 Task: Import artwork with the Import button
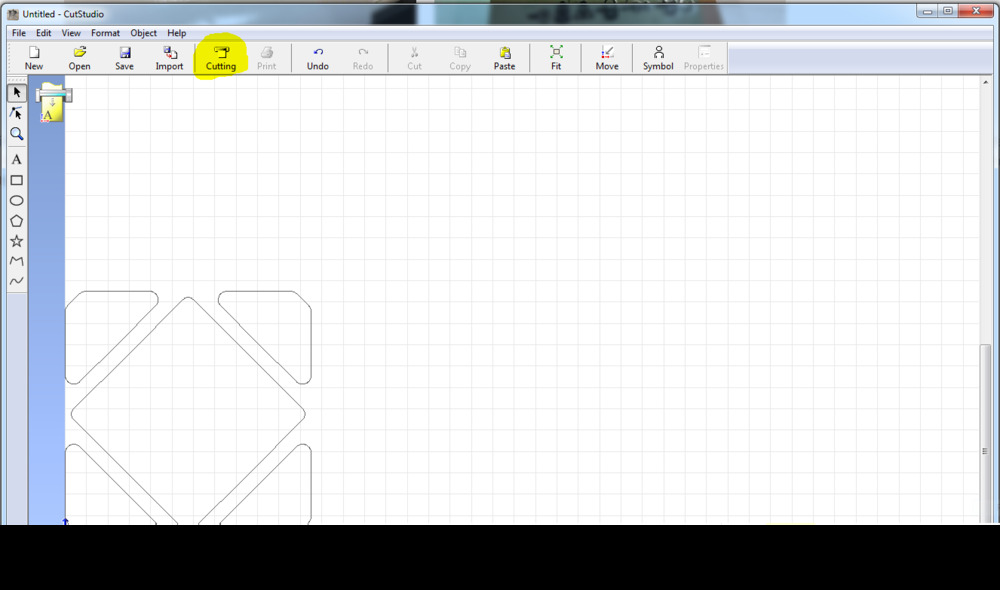(169, 58)
